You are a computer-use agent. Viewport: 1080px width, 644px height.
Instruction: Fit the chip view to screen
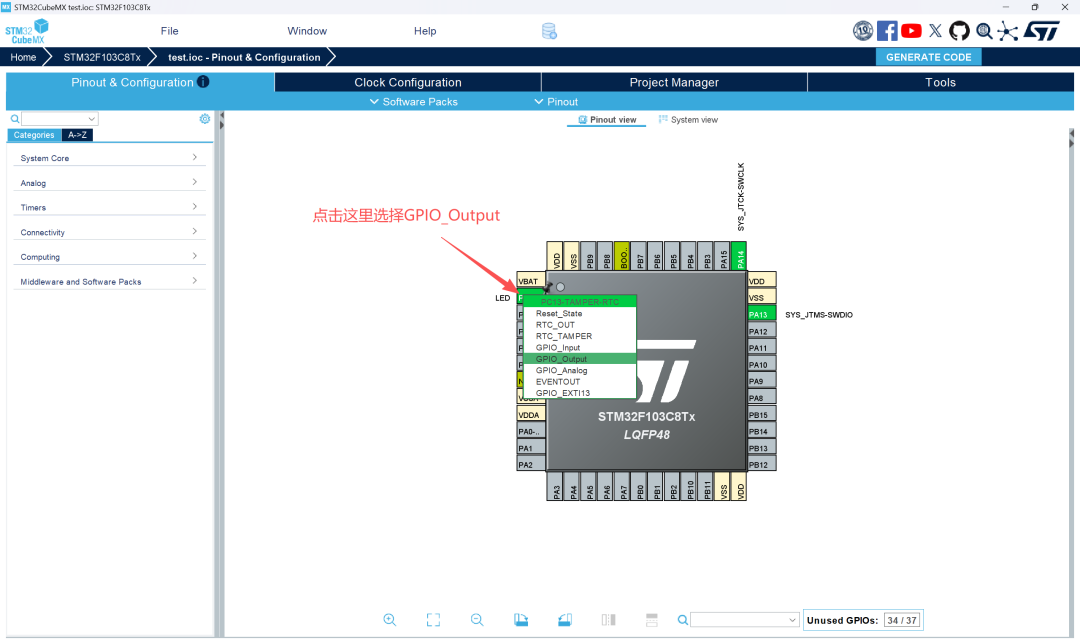[433, 619]
